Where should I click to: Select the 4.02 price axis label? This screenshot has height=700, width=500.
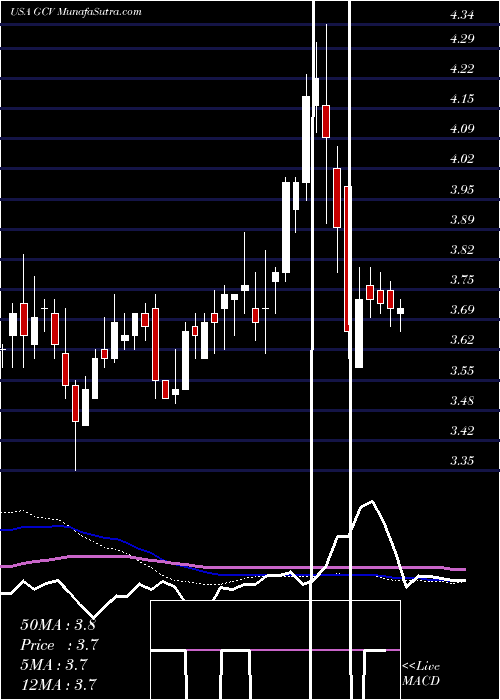(462, 158)
